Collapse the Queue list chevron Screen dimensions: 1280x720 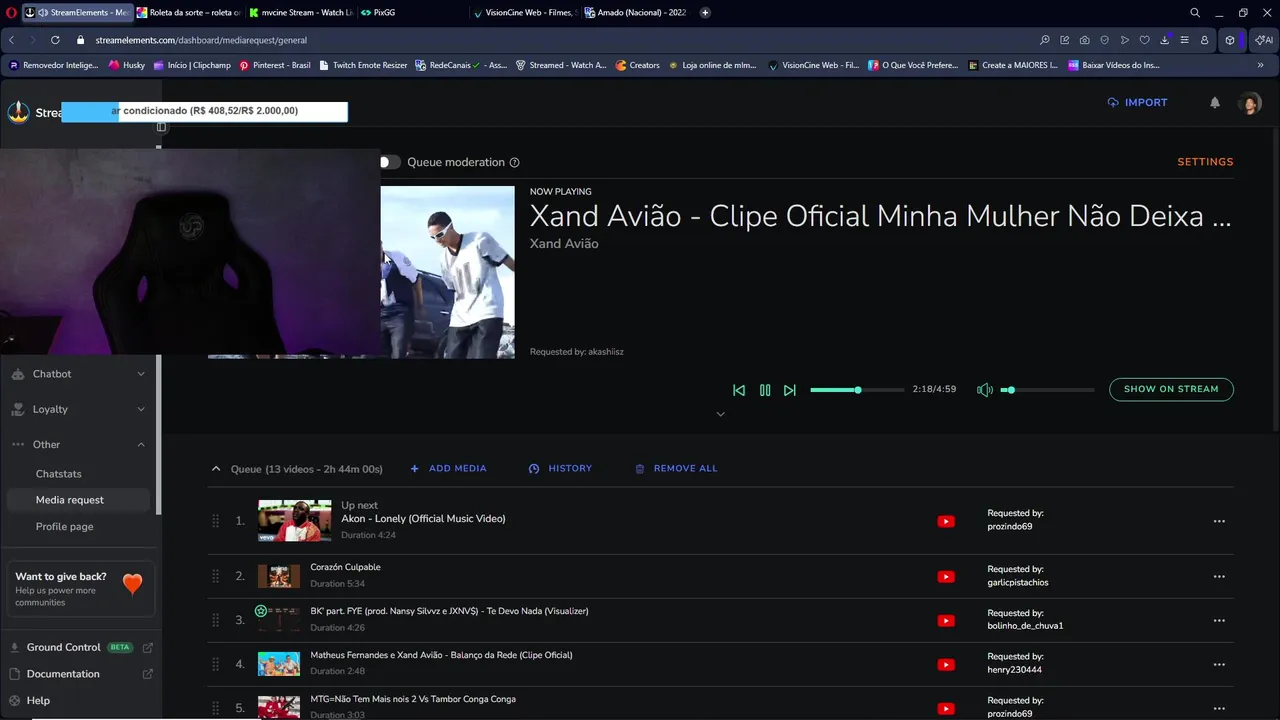pyautogui.click(x=215, y=468)
